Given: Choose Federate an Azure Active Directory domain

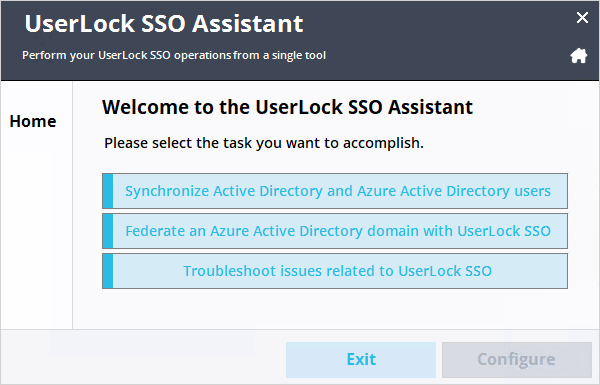Looking at the screenshot, I should pyautogui.click(x=335, y=231).
